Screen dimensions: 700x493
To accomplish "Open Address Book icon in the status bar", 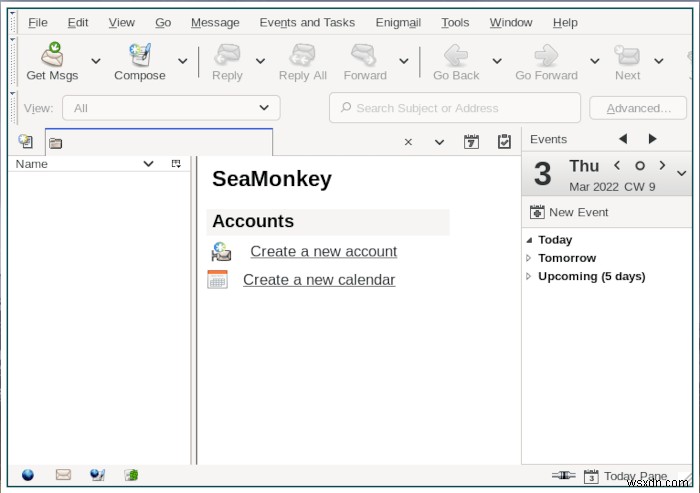I will coord(131,475).
